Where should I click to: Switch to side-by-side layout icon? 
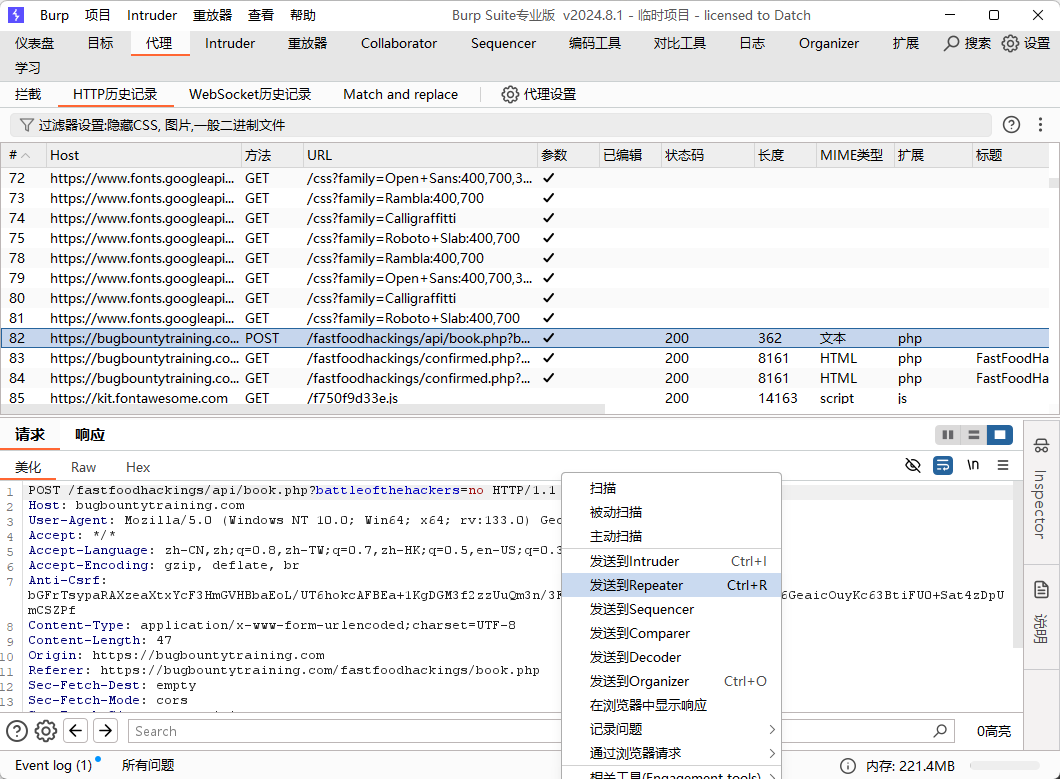[948, 435]
